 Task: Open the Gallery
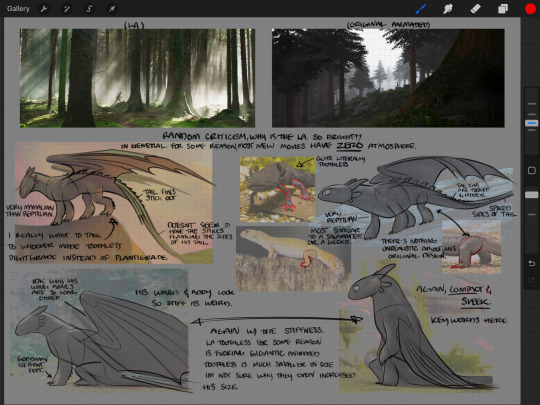(18, 9)
